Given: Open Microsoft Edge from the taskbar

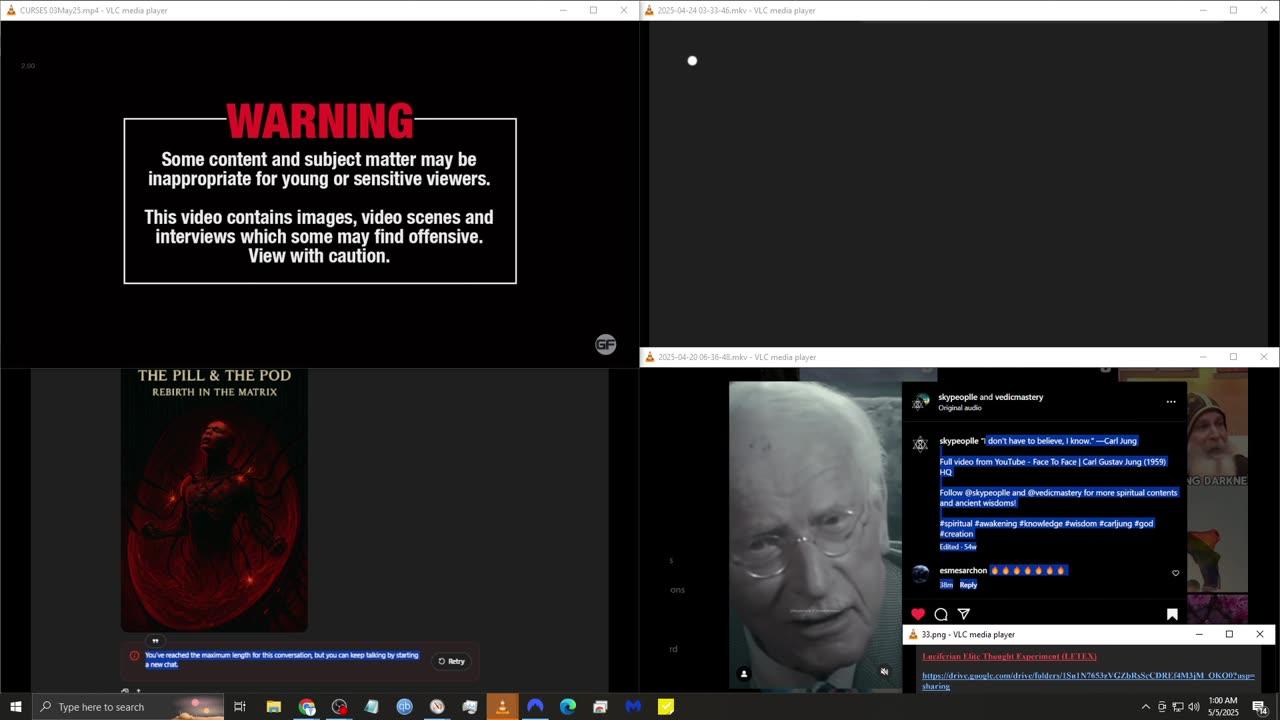Looking at the screenshot, I should 568,706.
